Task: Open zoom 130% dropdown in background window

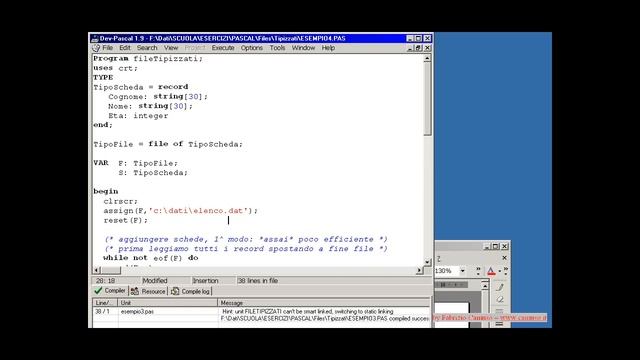Action: (x=462, y=271)
